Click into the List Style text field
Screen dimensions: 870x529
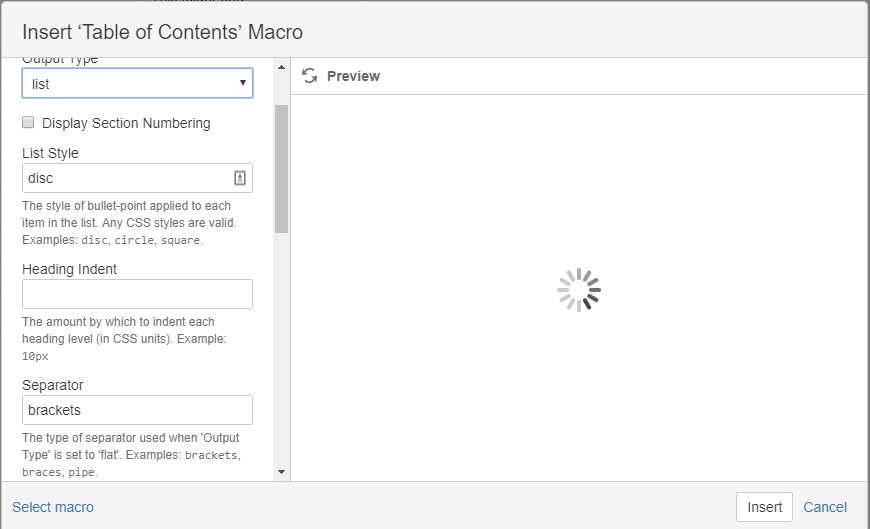(125, 178)
